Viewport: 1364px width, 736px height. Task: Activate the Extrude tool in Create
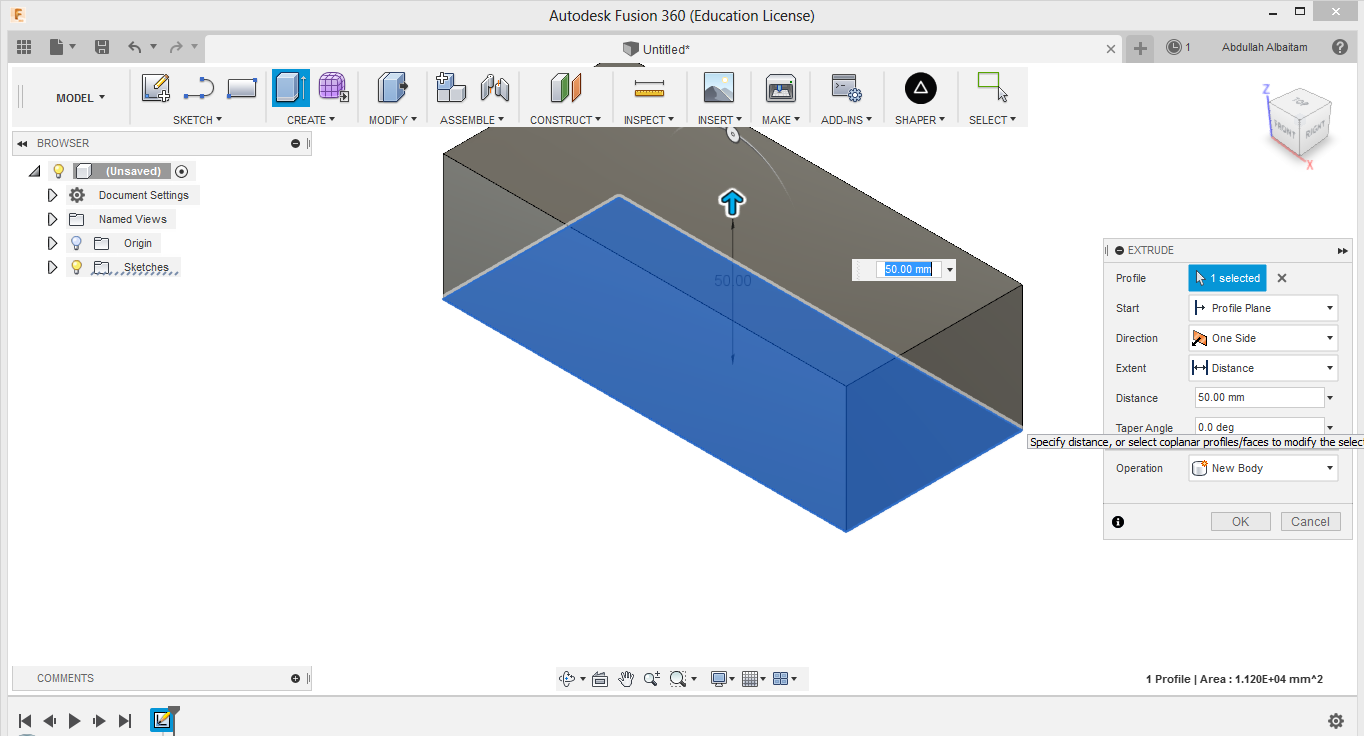coord(291,88)
